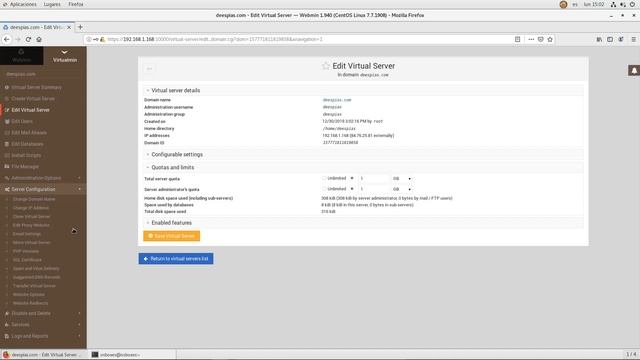Click Save Virtual Server button
The image size is (640, 360).
(171, 236)
